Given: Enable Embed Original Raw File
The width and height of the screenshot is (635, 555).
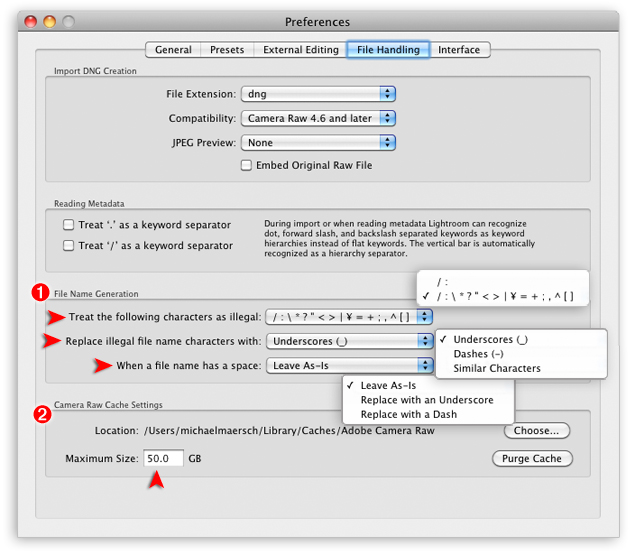Looking at the screenshot, I should click(246, 165).
